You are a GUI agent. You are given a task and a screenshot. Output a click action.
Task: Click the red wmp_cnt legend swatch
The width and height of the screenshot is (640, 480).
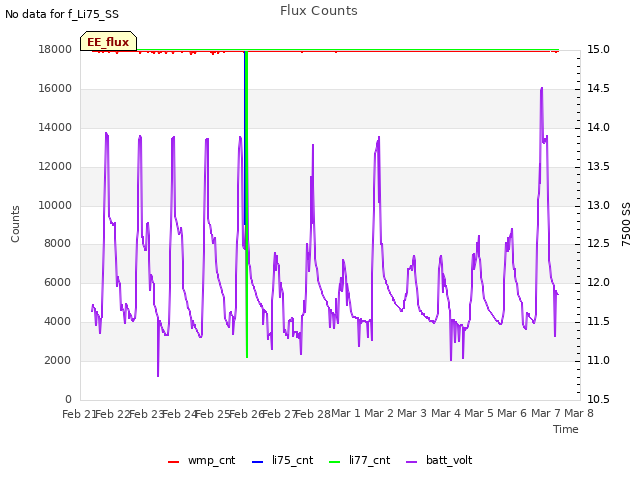pos(173,462)
